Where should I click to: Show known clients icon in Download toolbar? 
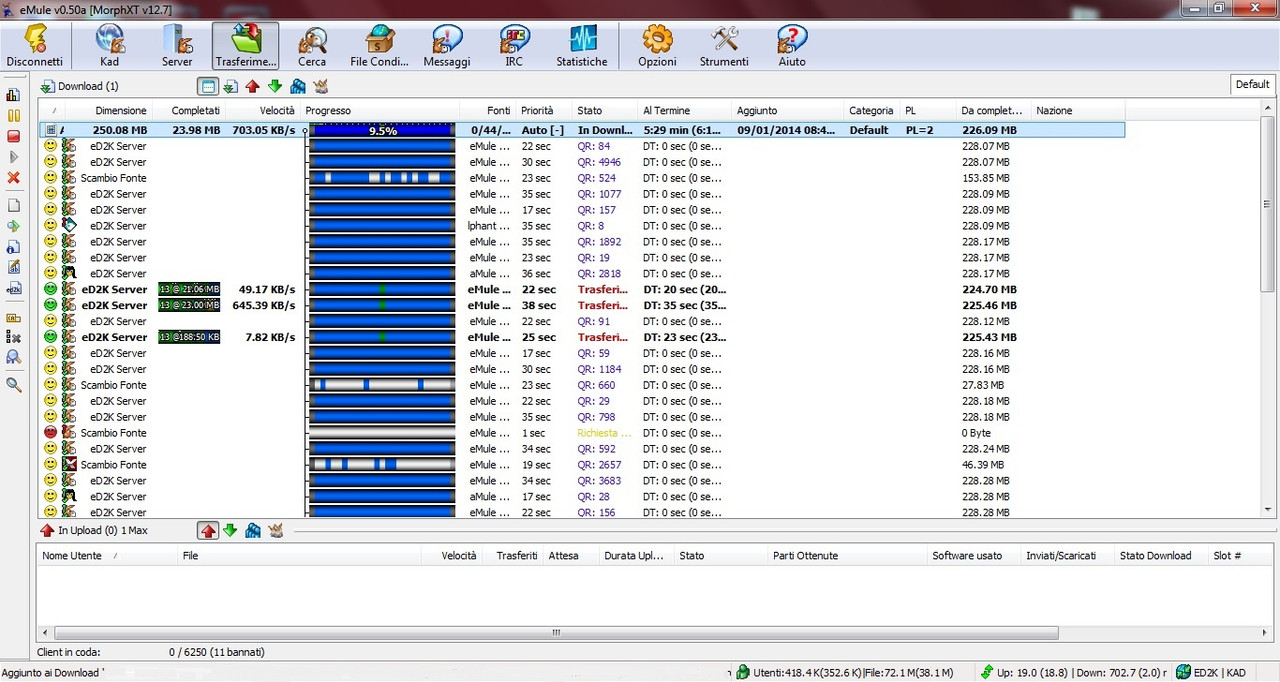pos(321,86)
